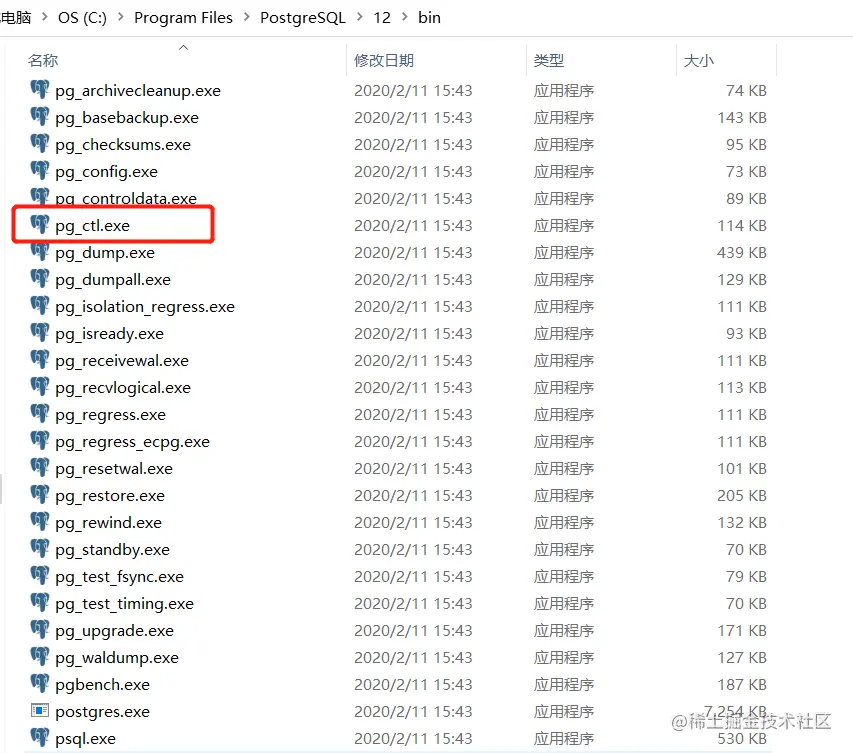Image resolution: width=853 pixels, height=753 pixels.
Task: Sort files by the 修改日期 column header
Action: pyautogui.click(x=384, y=60)
